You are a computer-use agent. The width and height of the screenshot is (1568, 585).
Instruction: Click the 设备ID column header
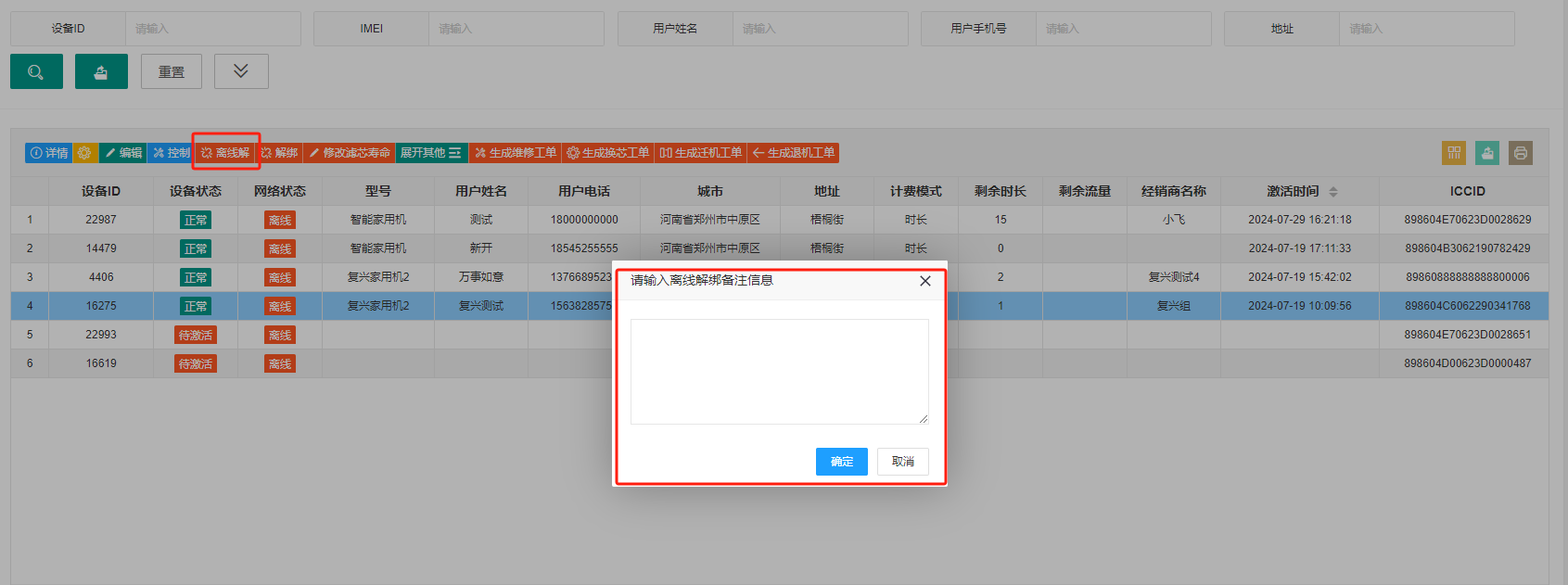click(101, 191)
